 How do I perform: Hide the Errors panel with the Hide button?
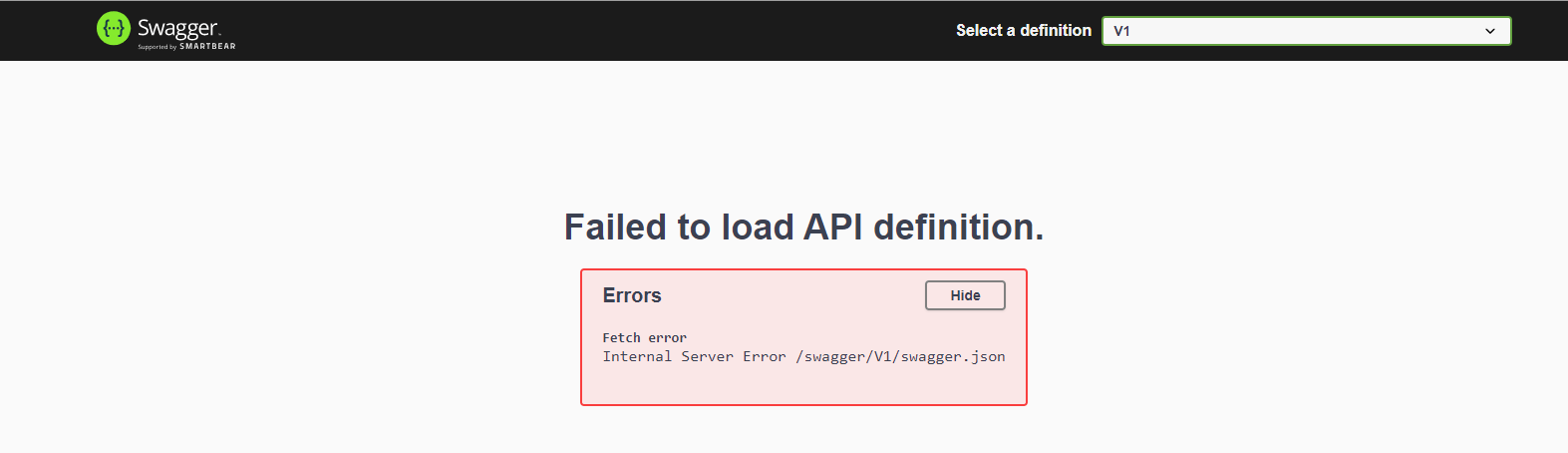click(964, 295)
